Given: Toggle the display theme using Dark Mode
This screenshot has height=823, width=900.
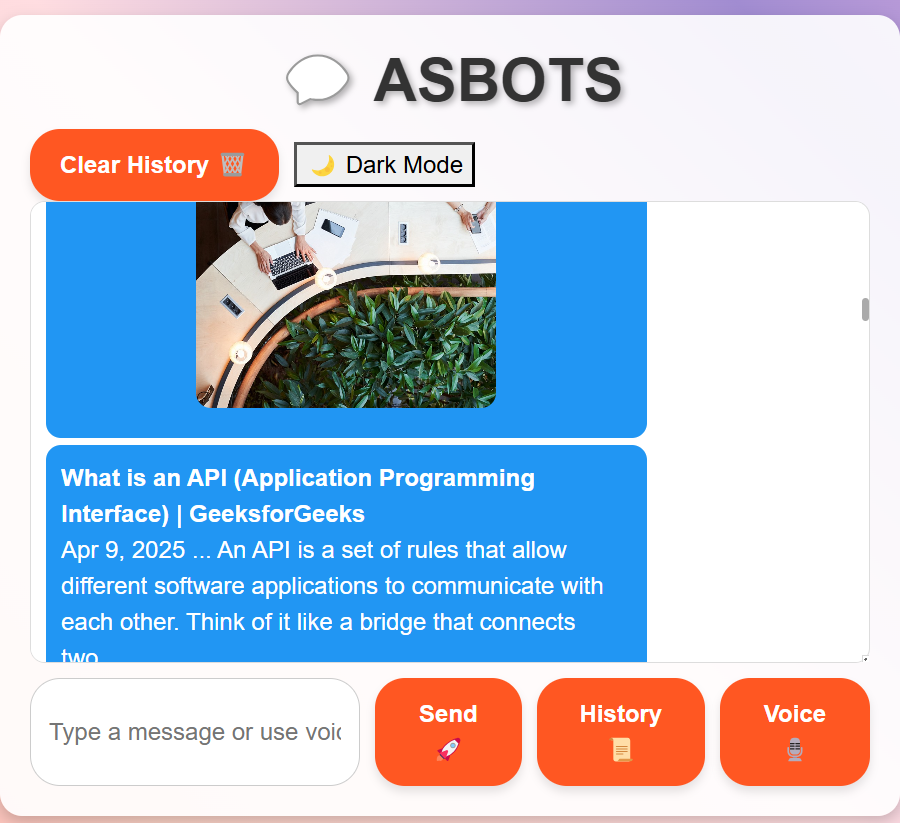Looking at the screenshot, I should pyautogui.click(x=384, y=163).
